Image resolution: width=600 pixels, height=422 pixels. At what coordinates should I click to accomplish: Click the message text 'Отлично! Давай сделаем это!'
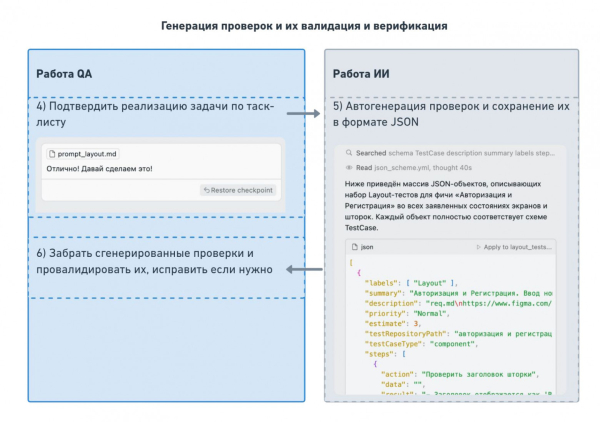[98, 169]
